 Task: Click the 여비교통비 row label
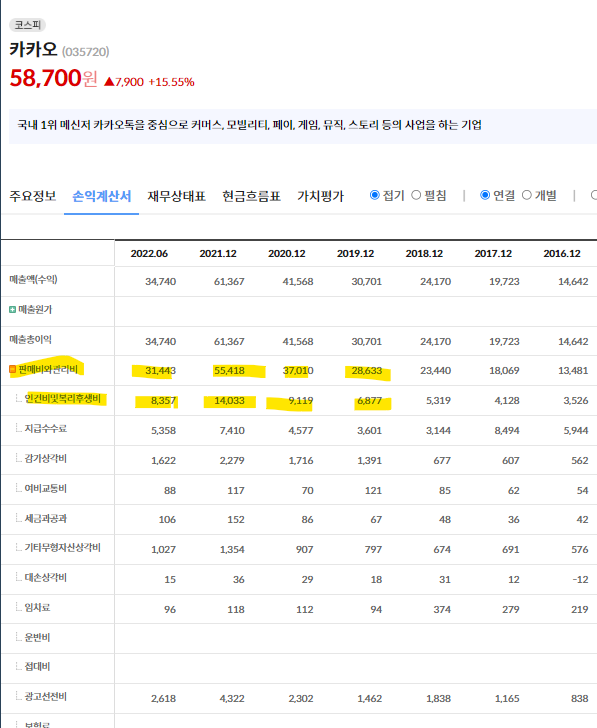[45, 489]
